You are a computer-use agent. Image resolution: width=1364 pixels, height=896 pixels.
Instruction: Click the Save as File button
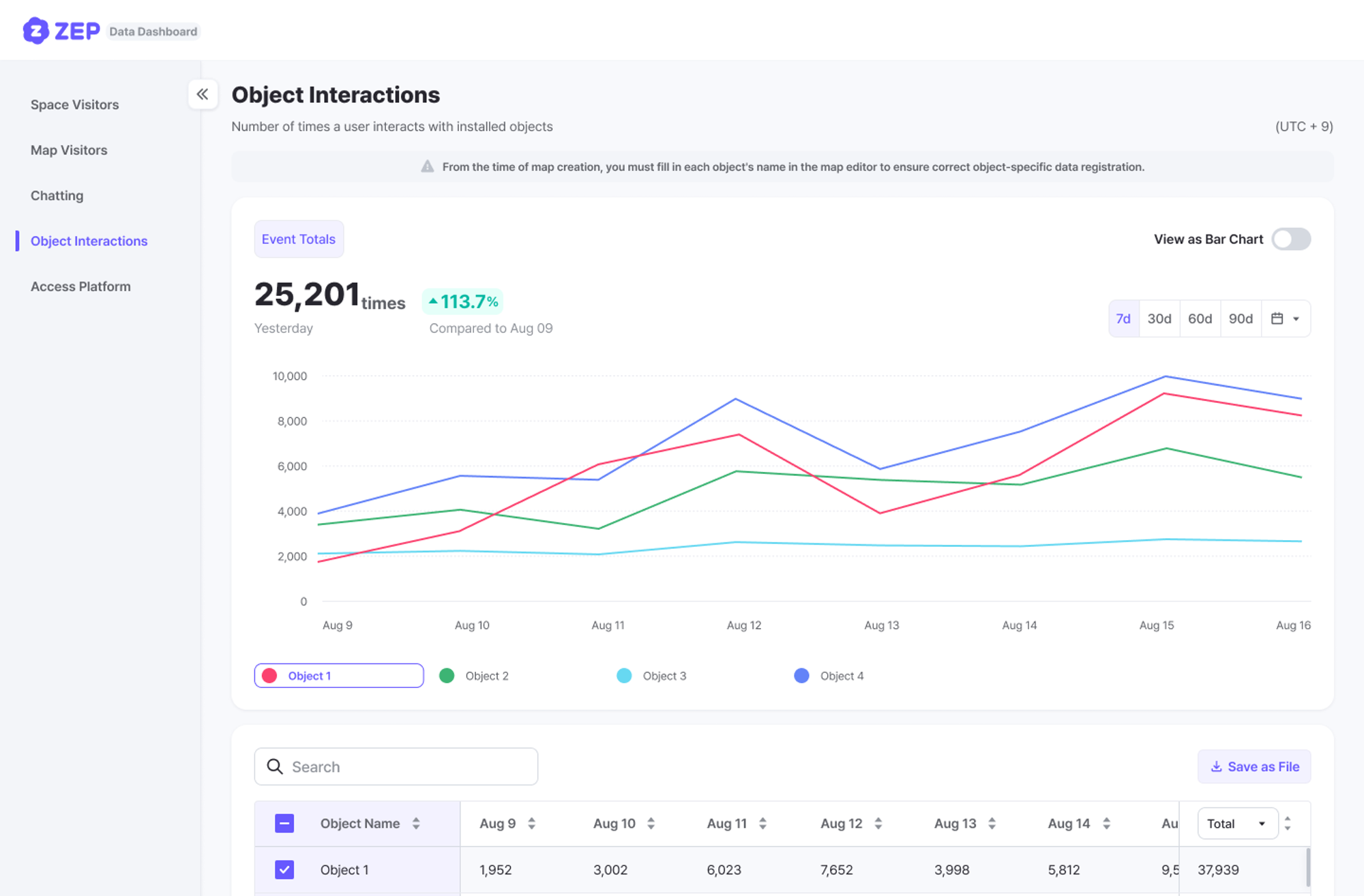[x=1254, y=766]
